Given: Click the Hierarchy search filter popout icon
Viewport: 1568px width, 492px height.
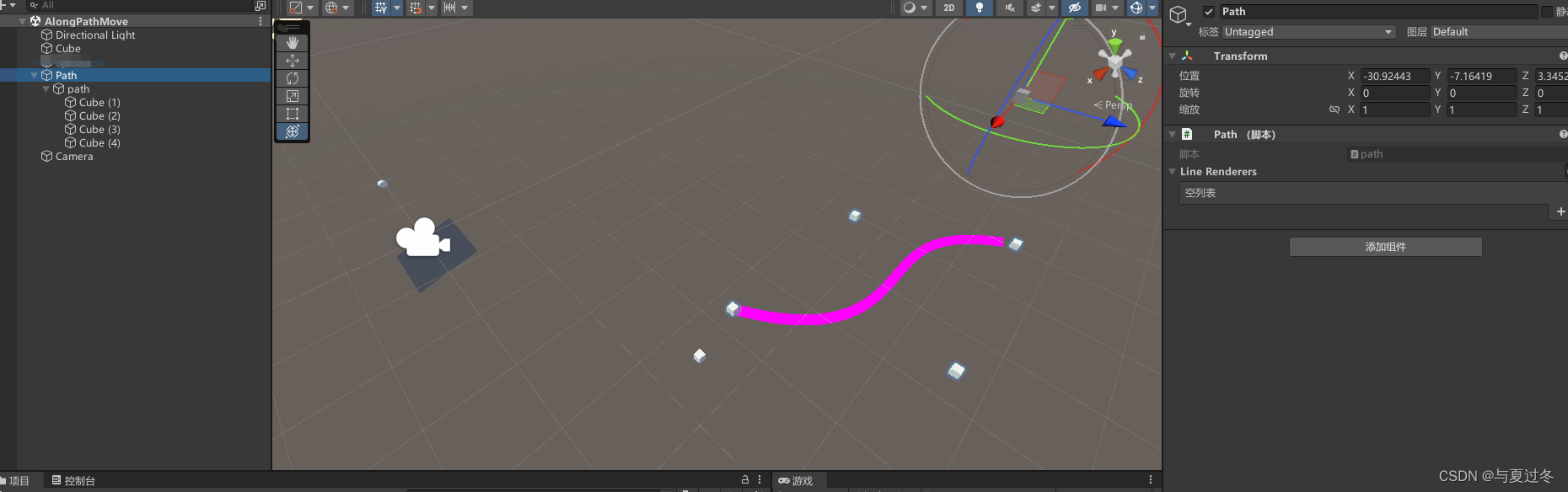Looking at the screenshot, I should point(260,5).
